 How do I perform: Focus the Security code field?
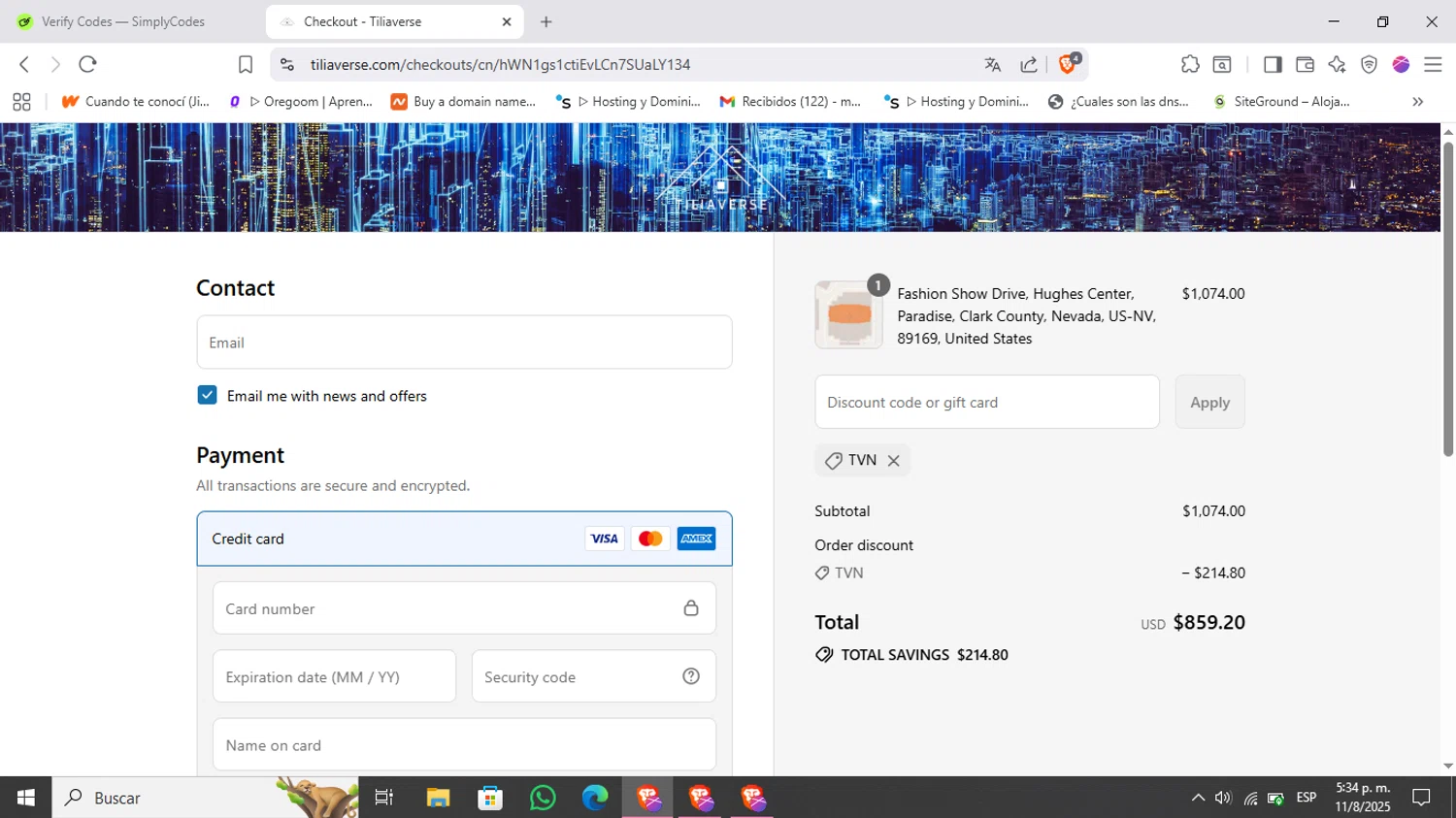coord(593,676)
